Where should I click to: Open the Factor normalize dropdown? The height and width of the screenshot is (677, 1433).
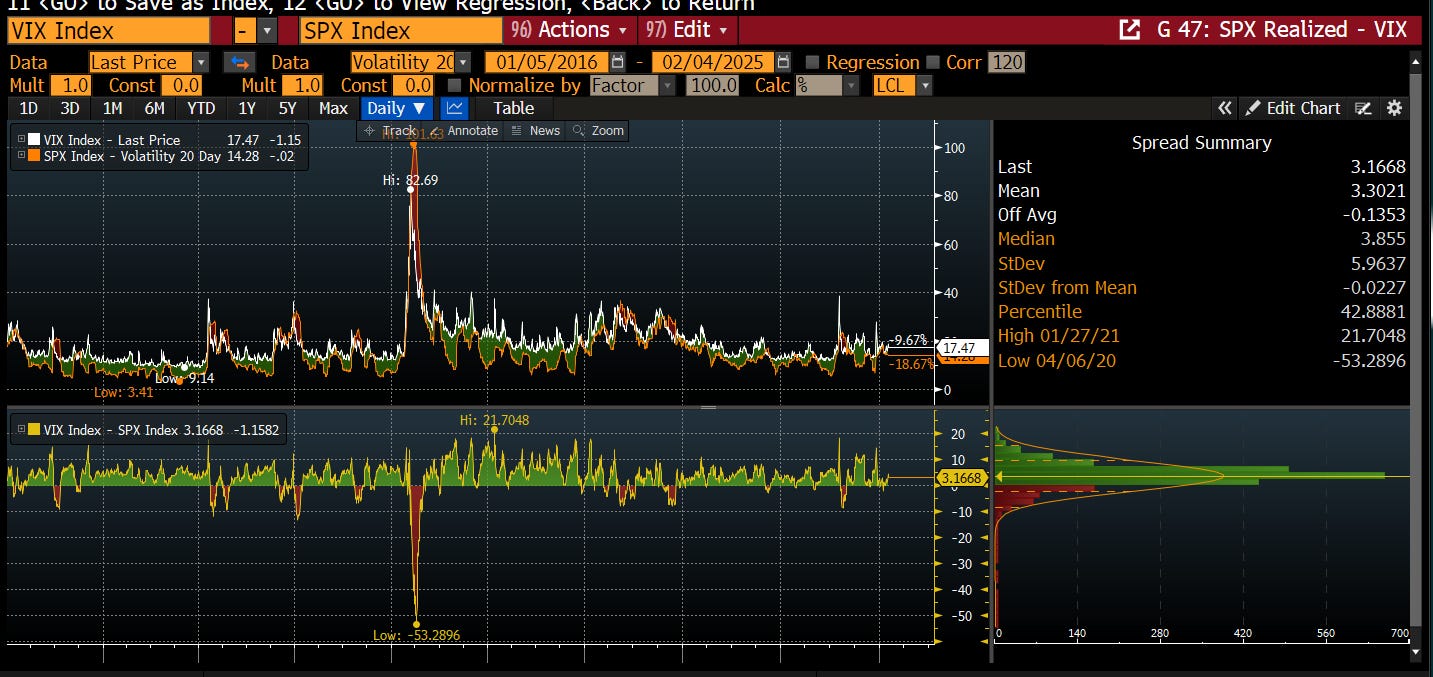pyautogui.click(x=667, y=85)
